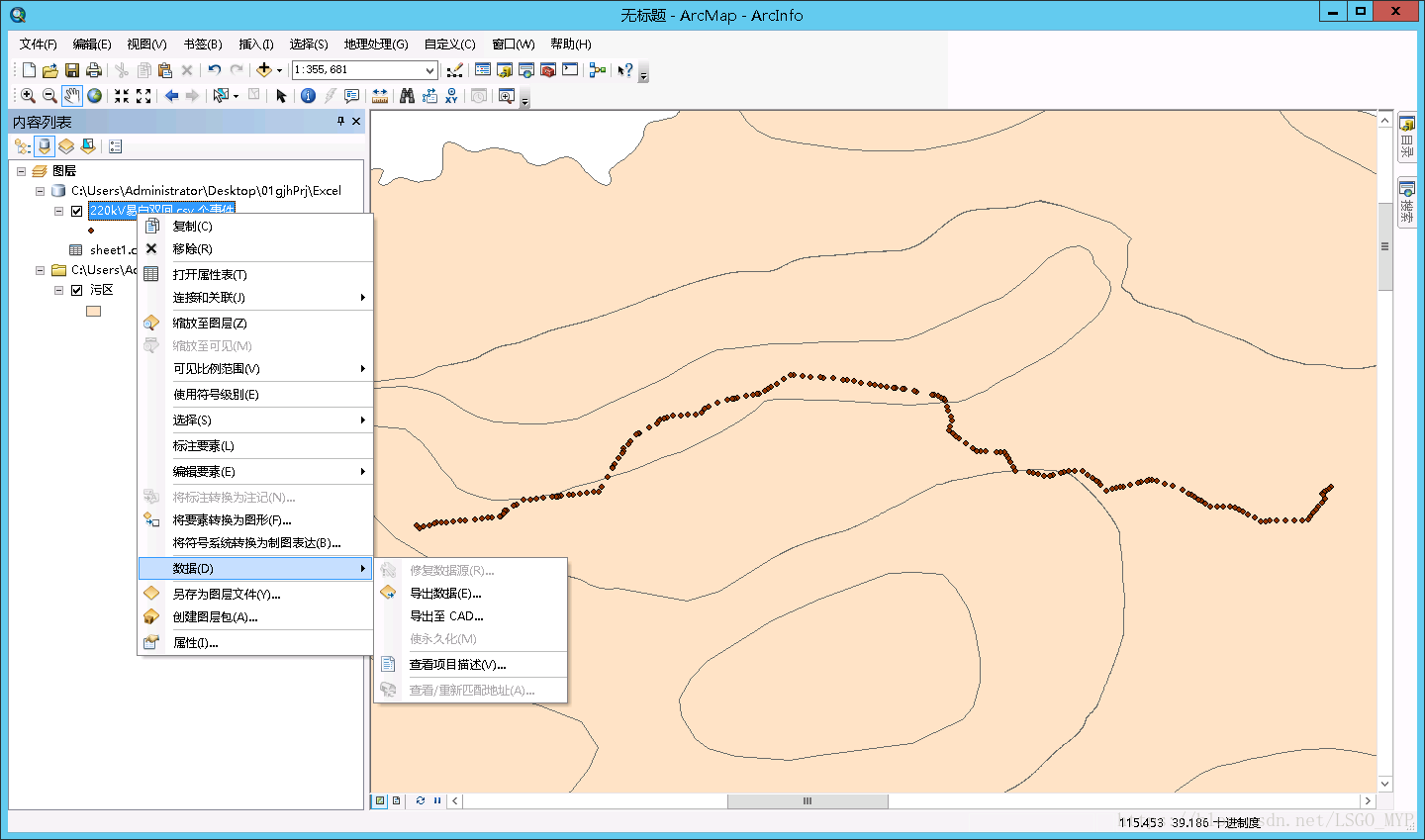
Task: Click the 220kV layer point symbol
Action: tap(91, 231)
